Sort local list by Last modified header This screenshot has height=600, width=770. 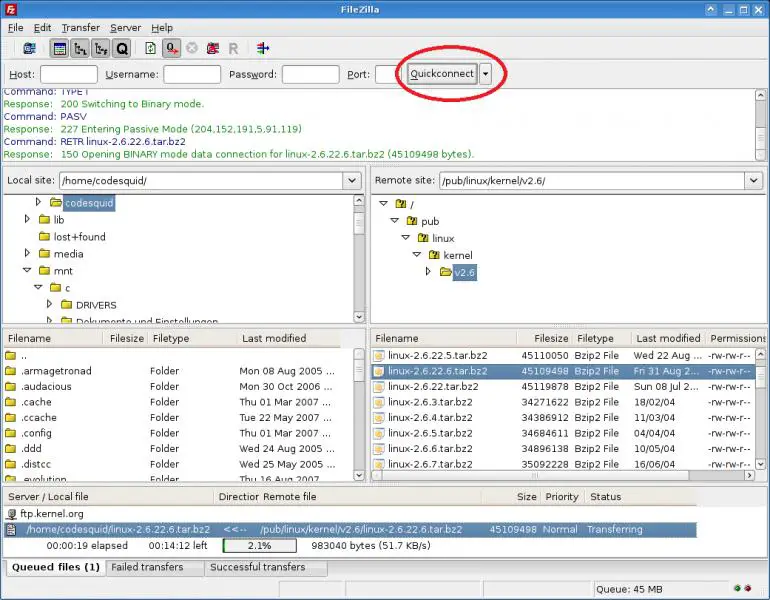click(x=290, y=338)
